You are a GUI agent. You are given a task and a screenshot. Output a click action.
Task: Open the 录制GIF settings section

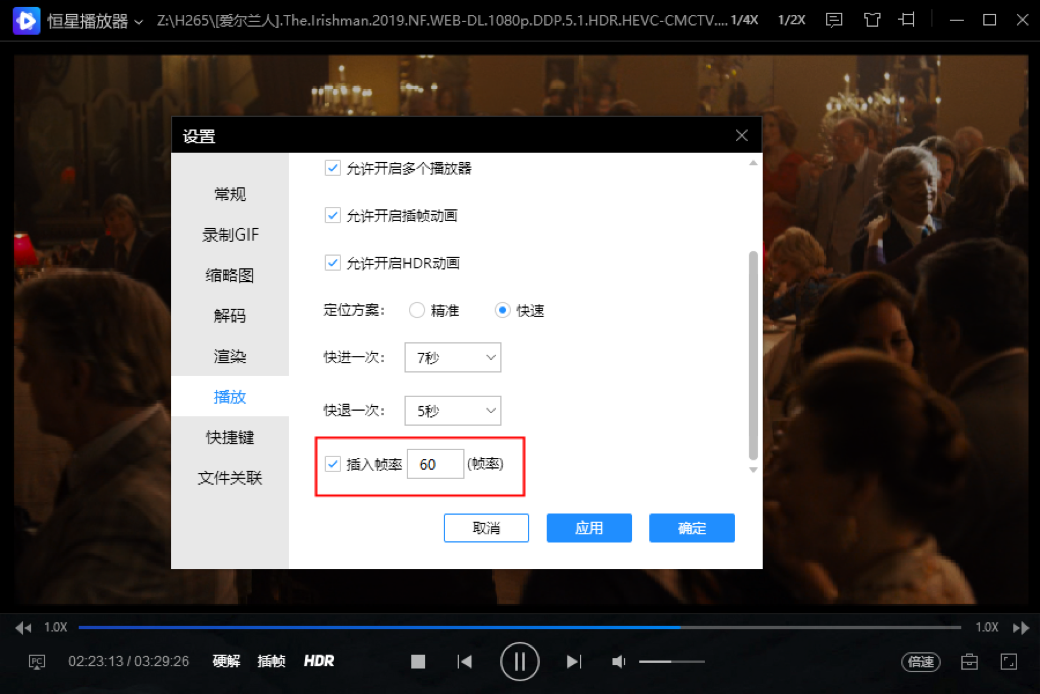point(230,234)
